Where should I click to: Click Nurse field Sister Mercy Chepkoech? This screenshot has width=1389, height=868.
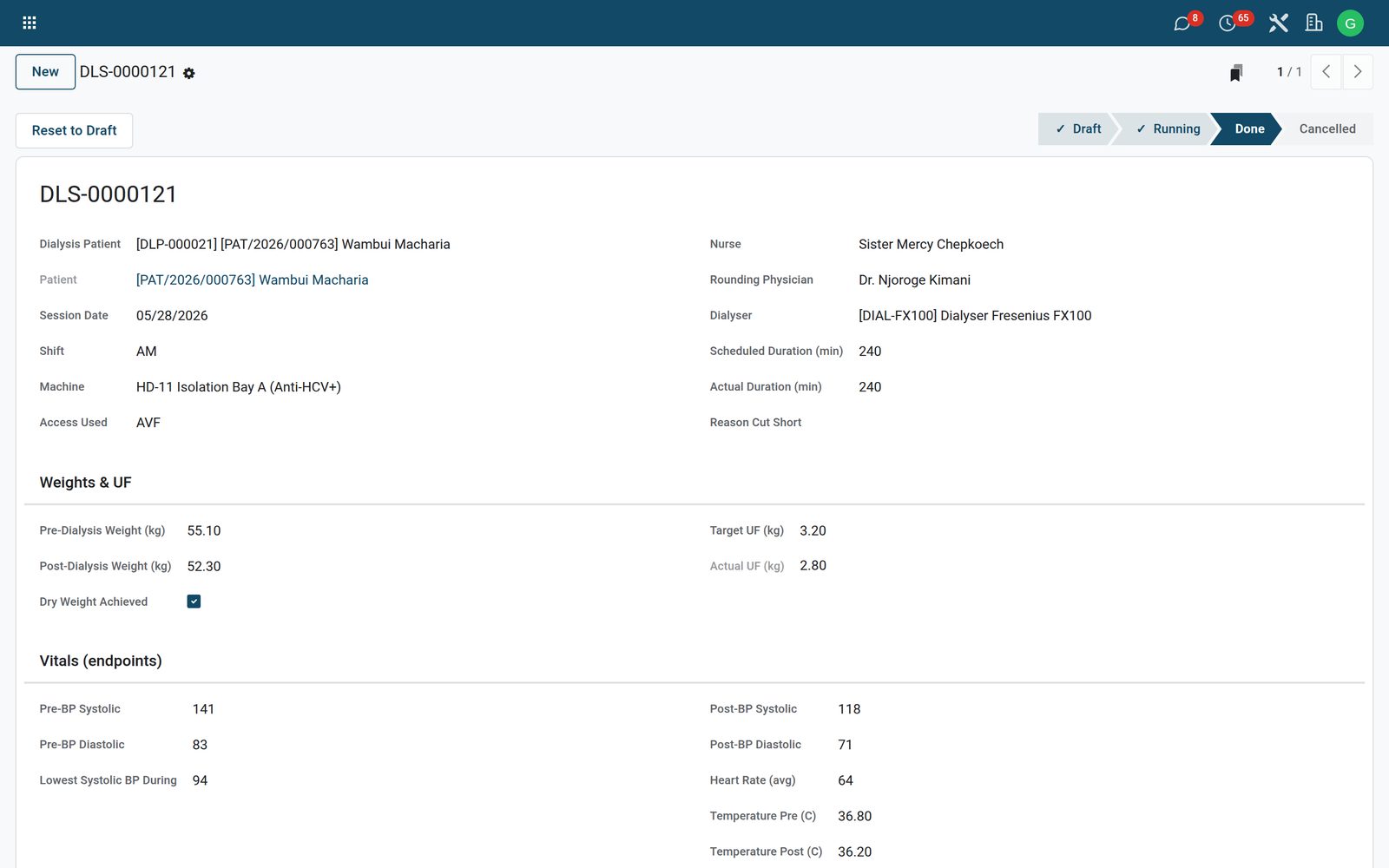click(x=931, y=244)
